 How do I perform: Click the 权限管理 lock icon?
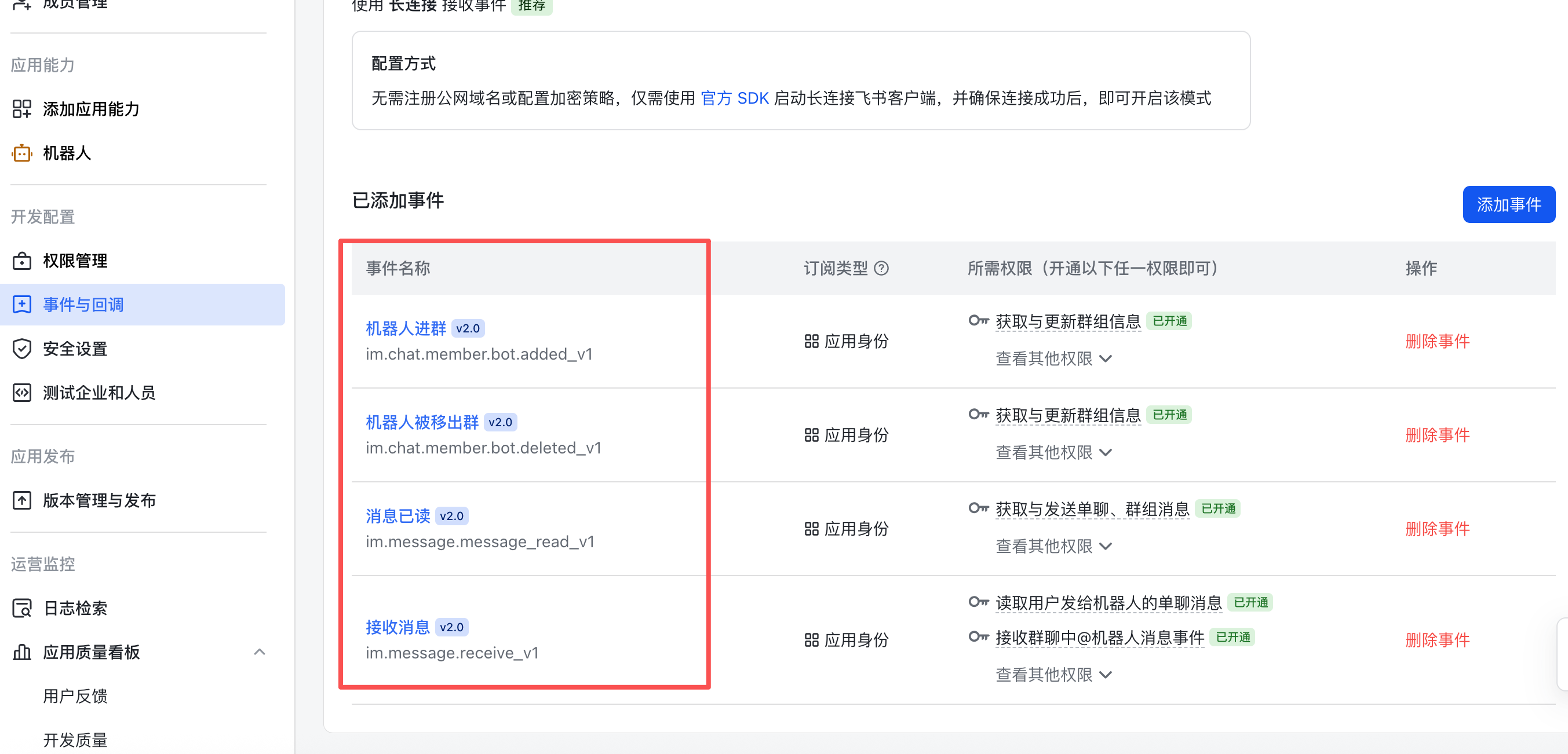pos(22,261)
